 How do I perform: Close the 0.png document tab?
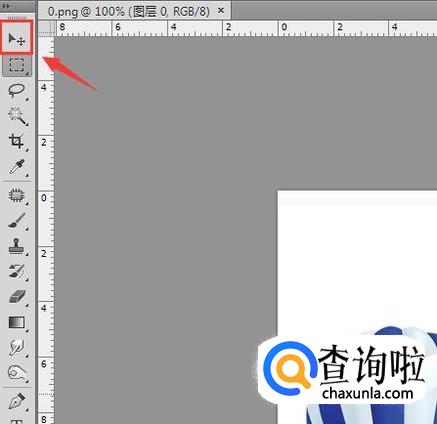pyautogui.click(x=221, y=11)
